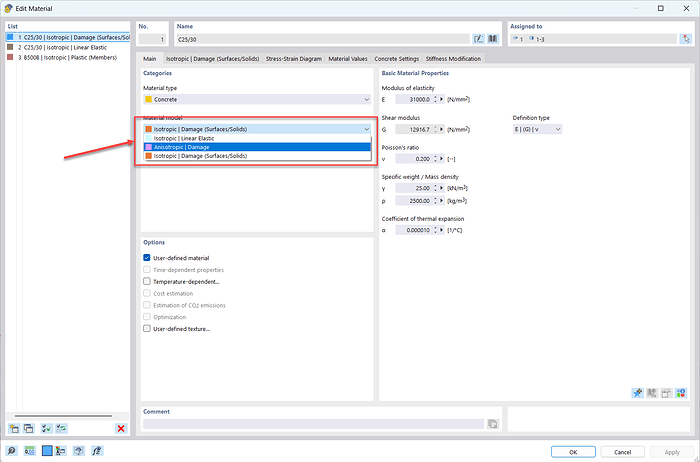Viewport: 700px width, 462px height.
Task: Open Concrete Settings tab
Action: (x=397, y=59)
